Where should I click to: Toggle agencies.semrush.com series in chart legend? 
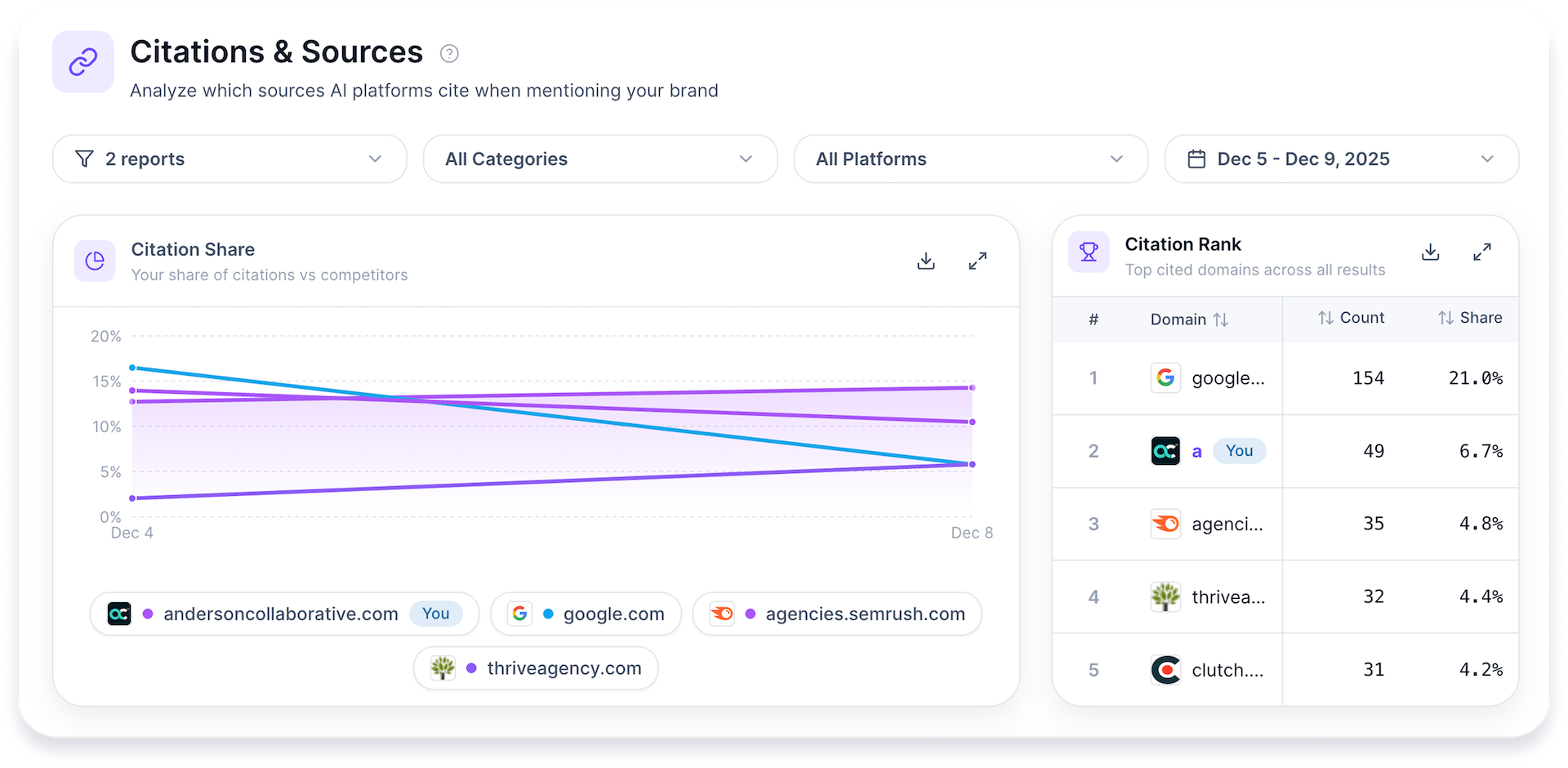tap(836, 614)
